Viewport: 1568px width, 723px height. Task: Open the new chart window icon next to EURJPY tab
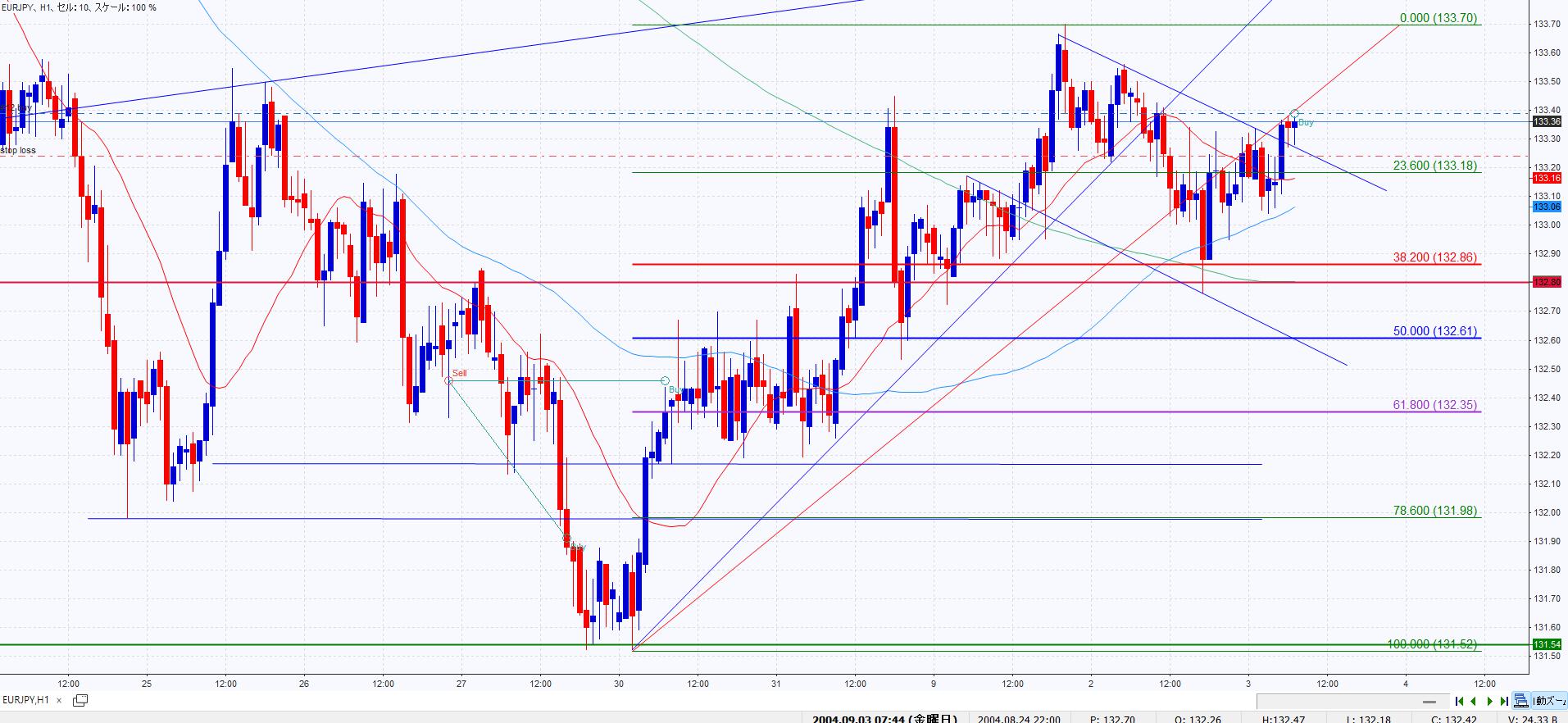tap(80, 700)
